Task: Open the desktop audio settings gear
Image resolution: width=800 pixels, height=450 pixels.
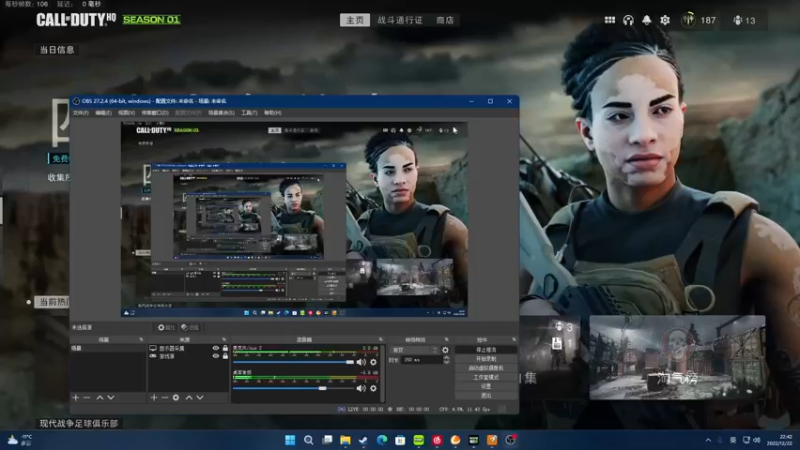Action: point(373,388)
